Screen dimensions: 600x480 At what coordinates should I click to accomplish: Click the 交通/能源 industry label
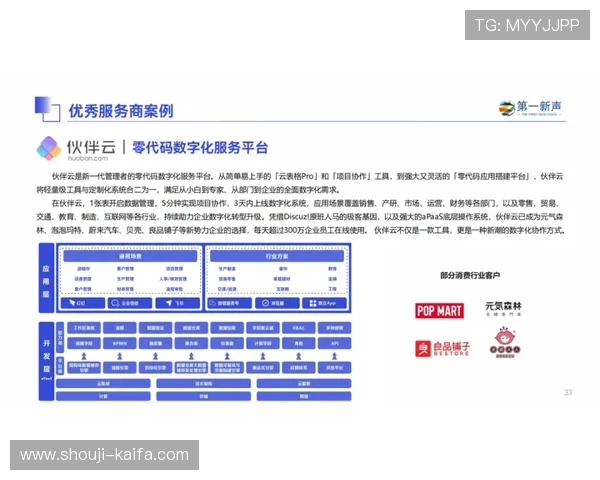[x=227, y=289]
